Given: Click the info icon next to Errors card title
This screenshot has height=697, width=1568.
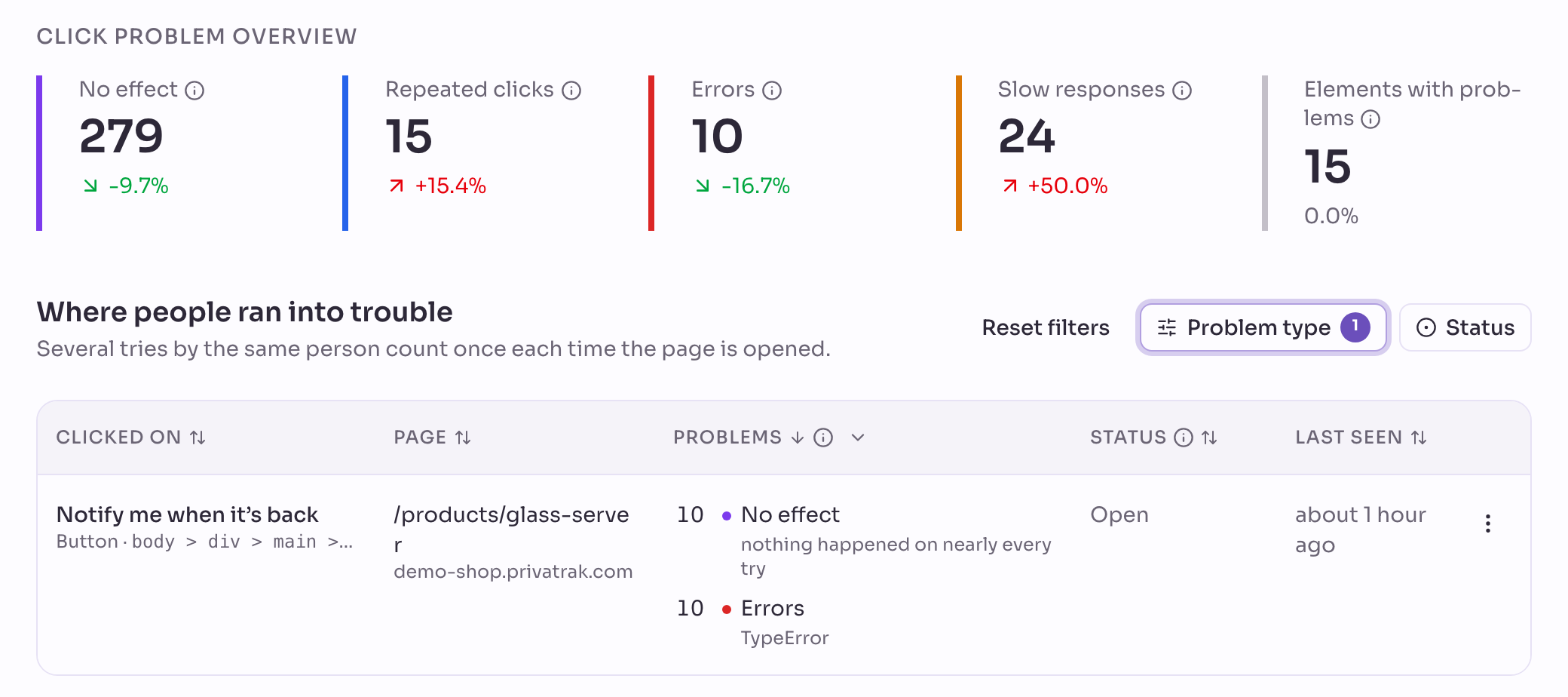Looking at the screenshot, I should (x=772, y=91).
